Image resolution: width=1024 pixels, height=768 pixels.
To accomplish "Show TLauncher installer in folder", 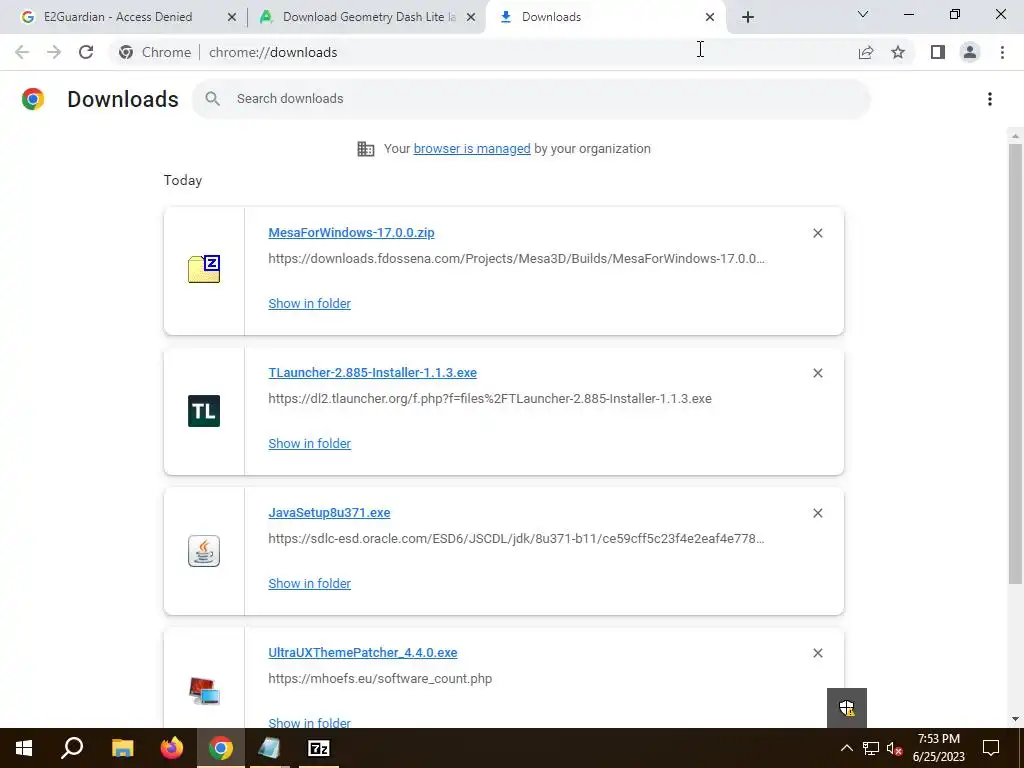I will (310, 443).
